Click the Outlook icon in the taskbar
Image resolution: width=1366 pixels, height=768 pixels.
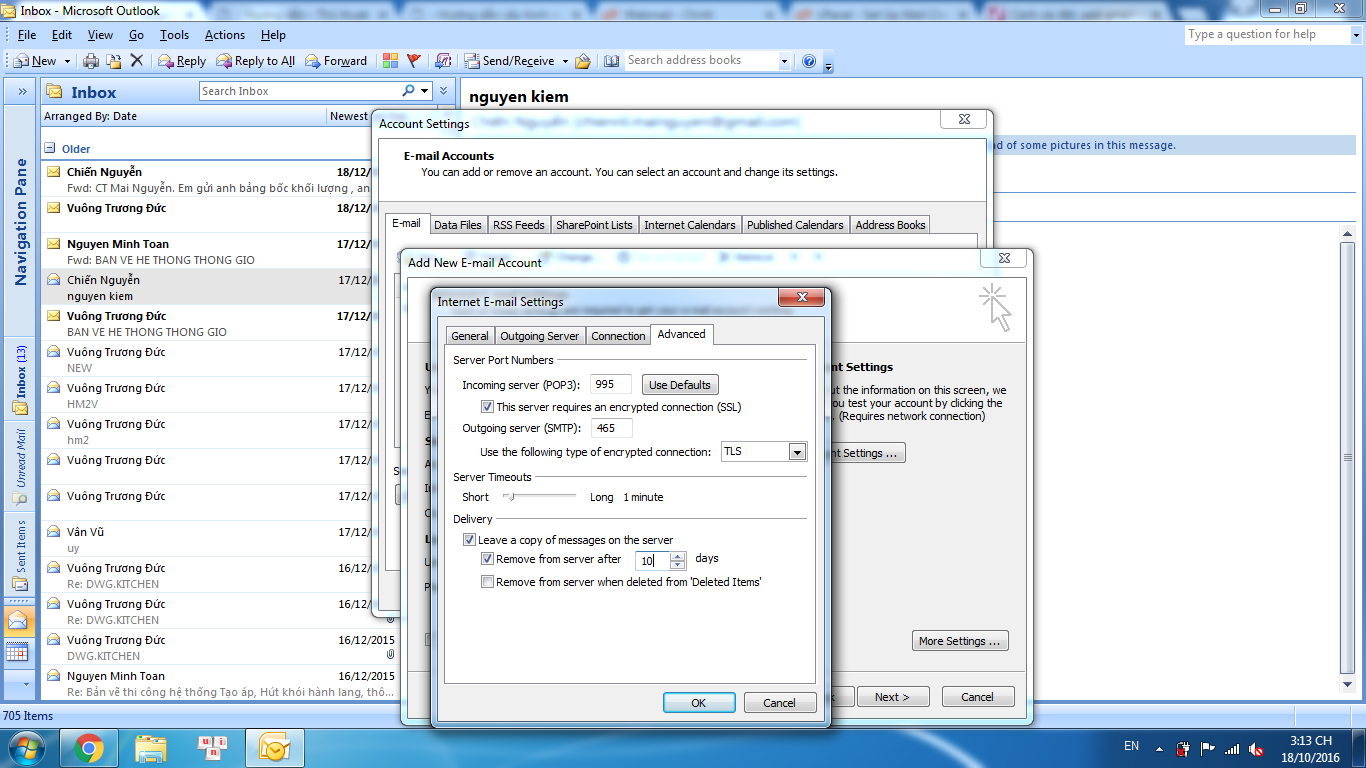[274, 747]
